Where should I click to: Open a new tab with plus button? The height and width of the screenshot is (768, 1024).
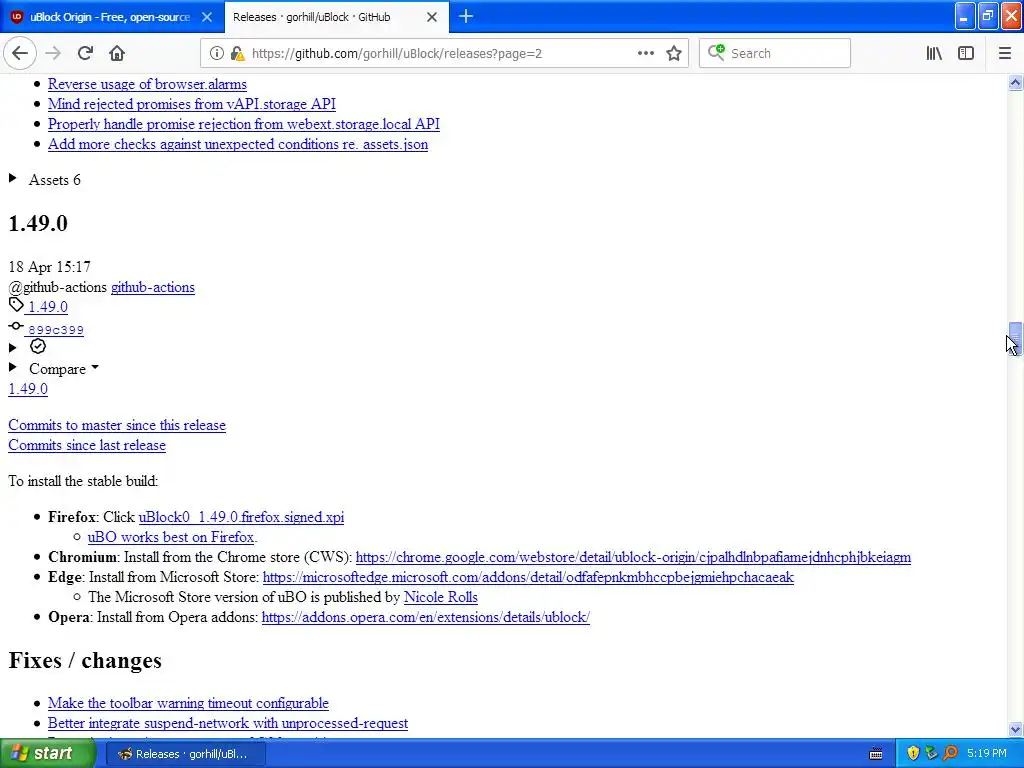pos(466,16)
